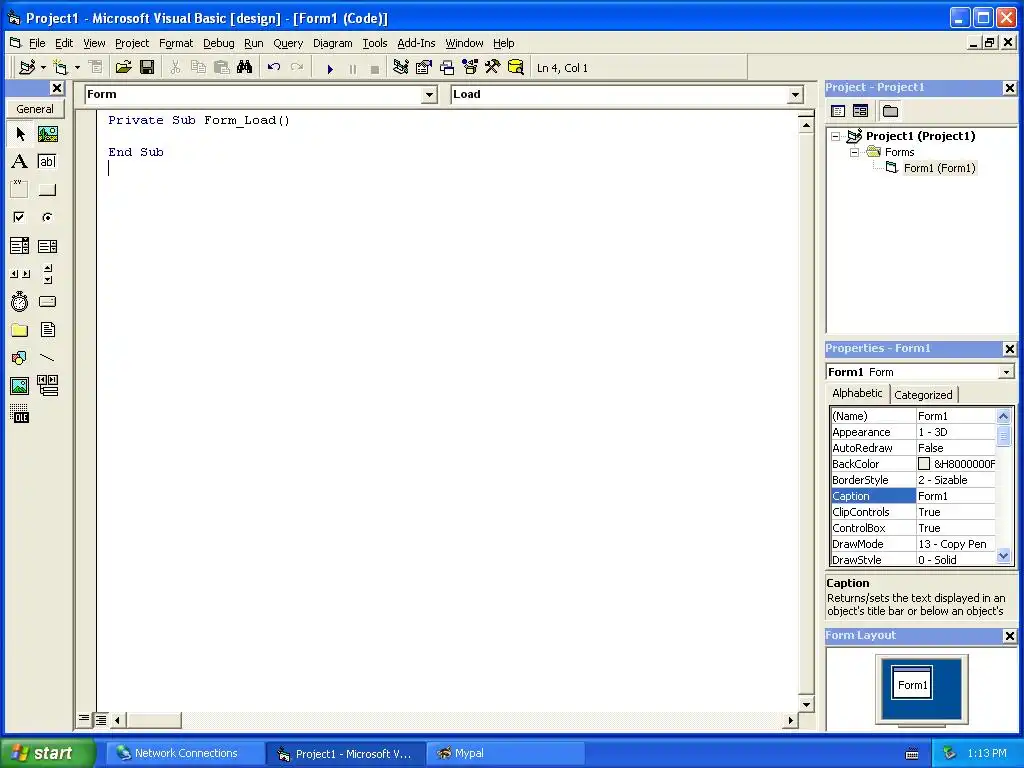The image size is (1024, 768).
Task: Select the Image control tool
Action: click(20, 386)
